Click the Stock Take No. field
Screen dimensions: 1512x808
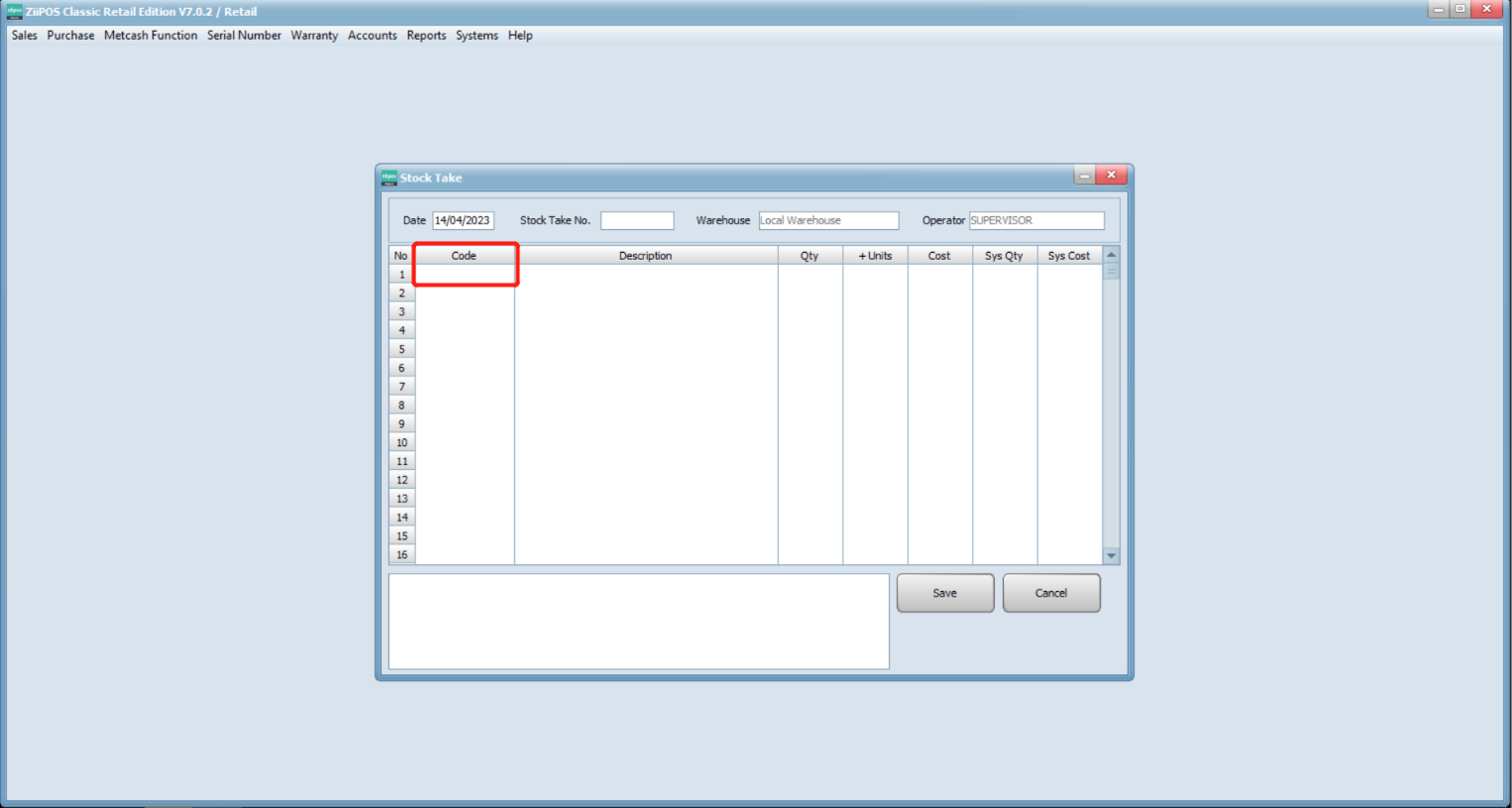[x=637, y=219]
